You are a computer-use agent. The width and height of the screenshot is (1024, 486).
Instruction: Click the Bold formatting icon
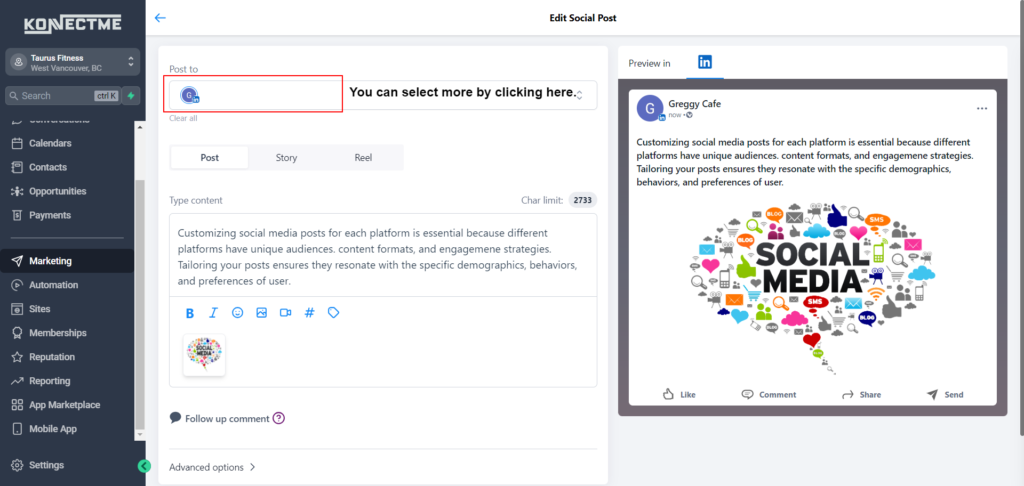(x=190, y=313)
